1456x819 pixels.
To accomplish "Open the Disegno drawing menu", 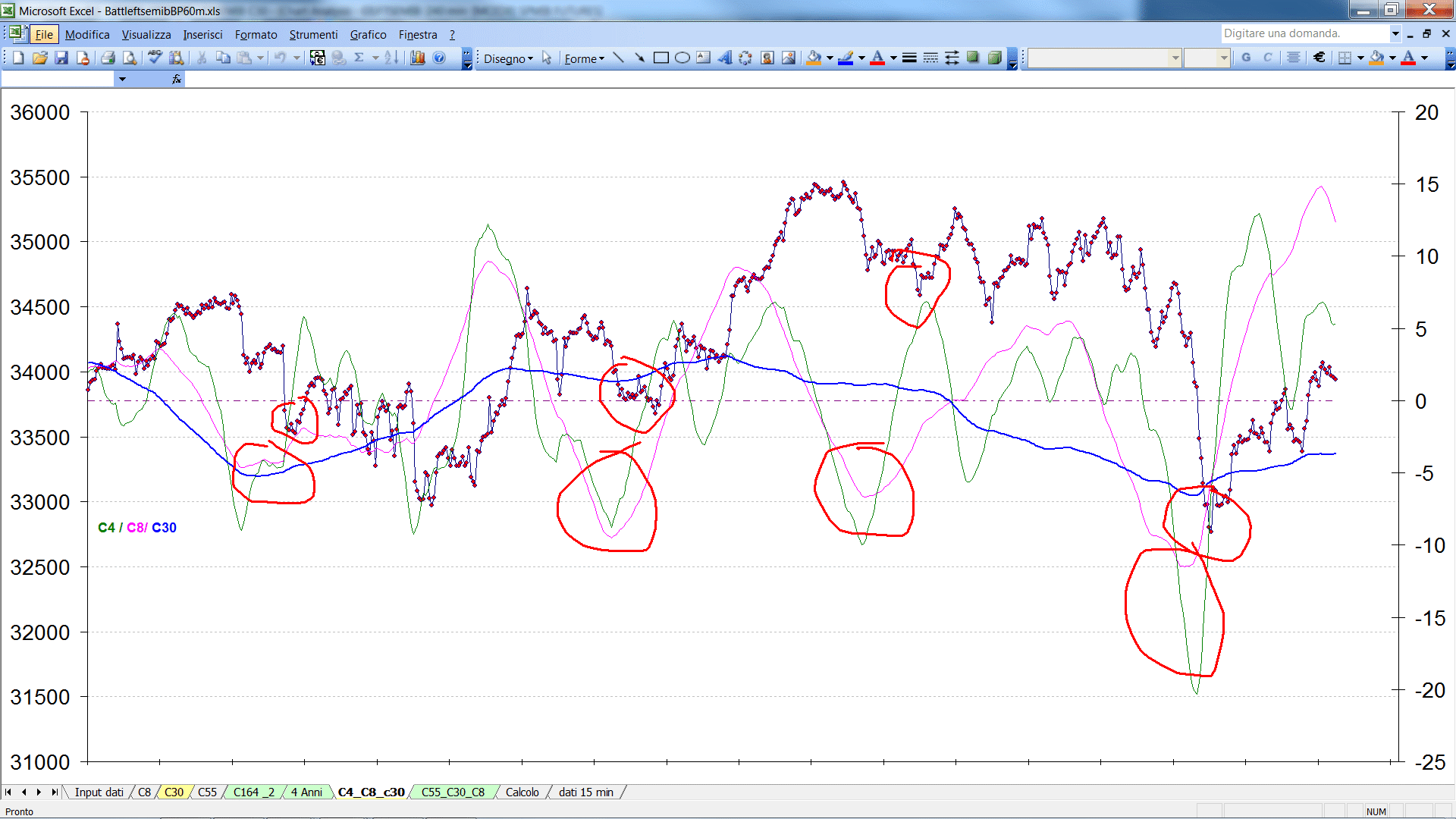I will pyautogui.click(x=508, y=58).
